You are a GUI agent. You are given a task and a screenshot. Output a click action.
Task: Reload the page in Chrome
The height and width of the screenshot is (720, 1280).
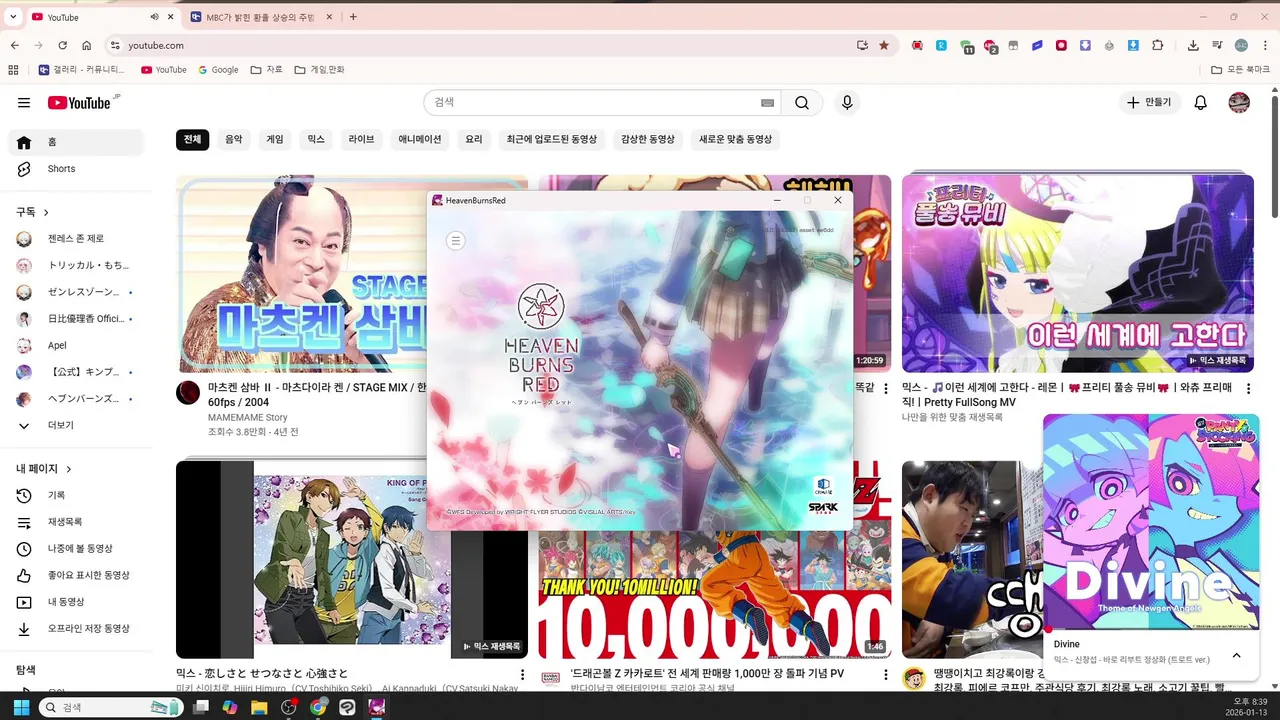tap(62, 45)
